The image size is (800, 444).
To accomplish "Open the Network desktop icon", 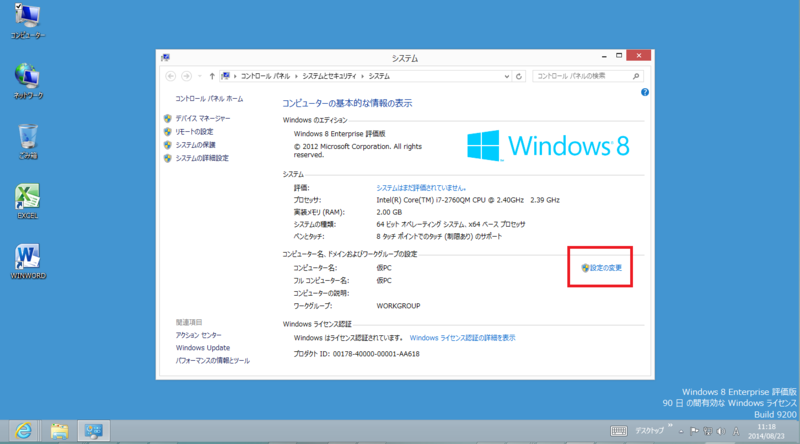I will pos(28,81).
